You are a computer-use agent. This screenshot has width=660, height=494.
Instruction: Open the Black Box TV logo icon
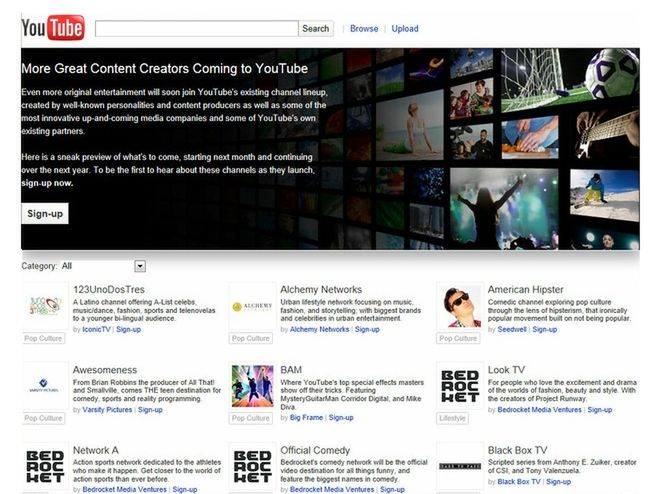click(x=460, y=466)
